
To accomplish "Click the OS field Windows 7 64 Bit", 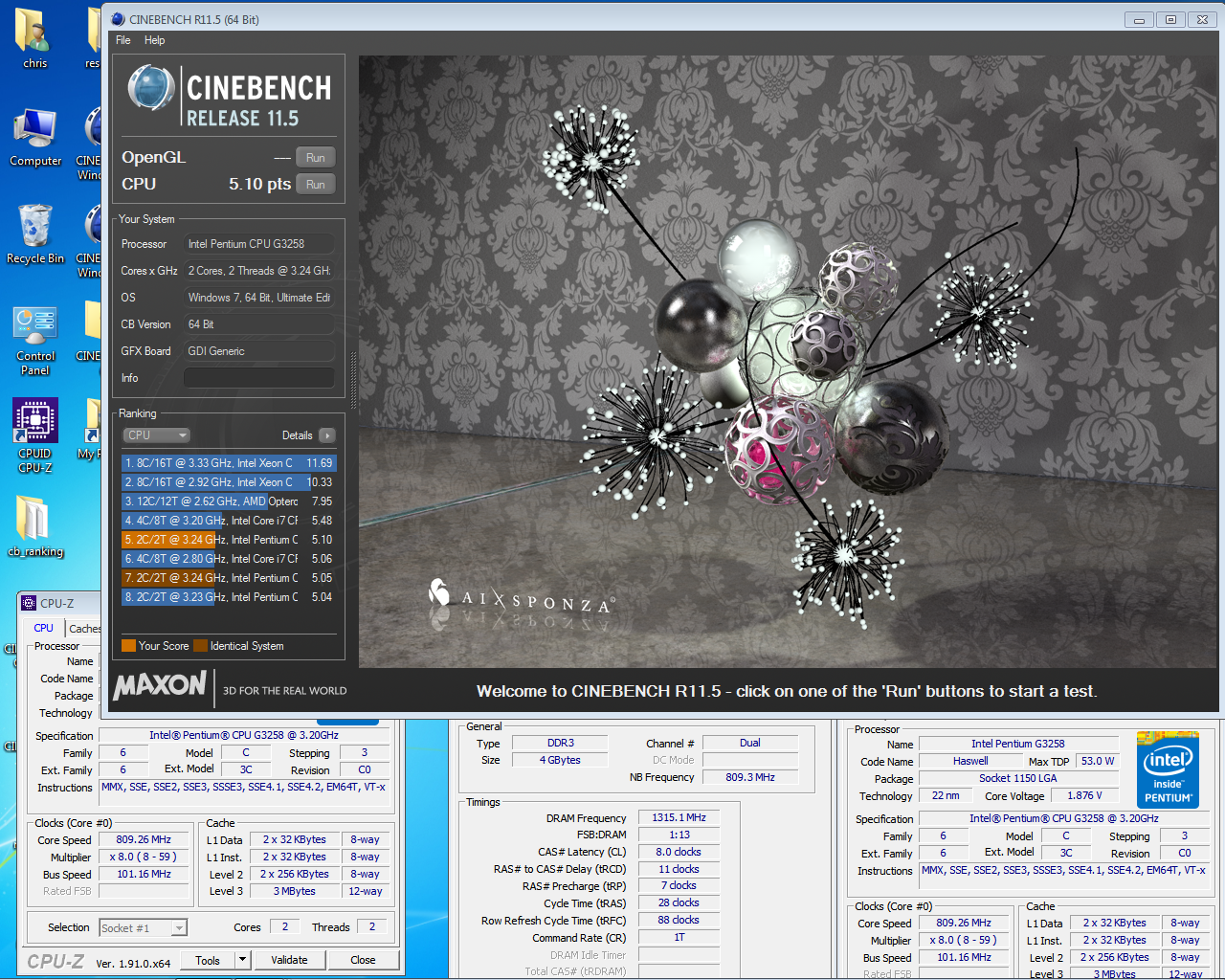I will (x=259, y=298).
